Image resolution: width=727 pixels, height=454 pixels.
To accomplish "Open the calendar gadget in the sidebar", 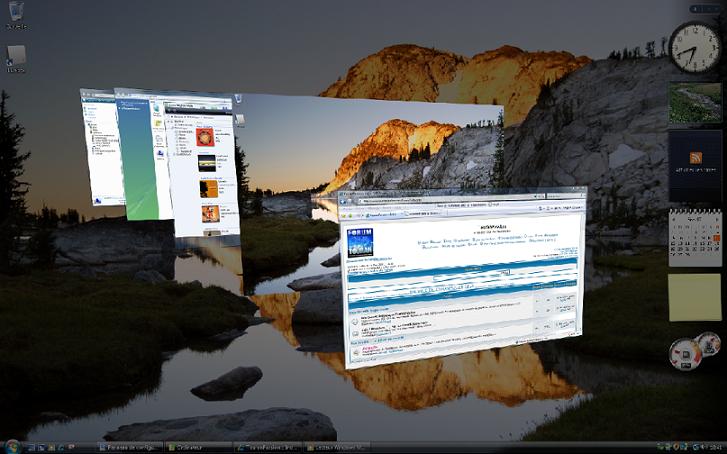I will point(695,238).
